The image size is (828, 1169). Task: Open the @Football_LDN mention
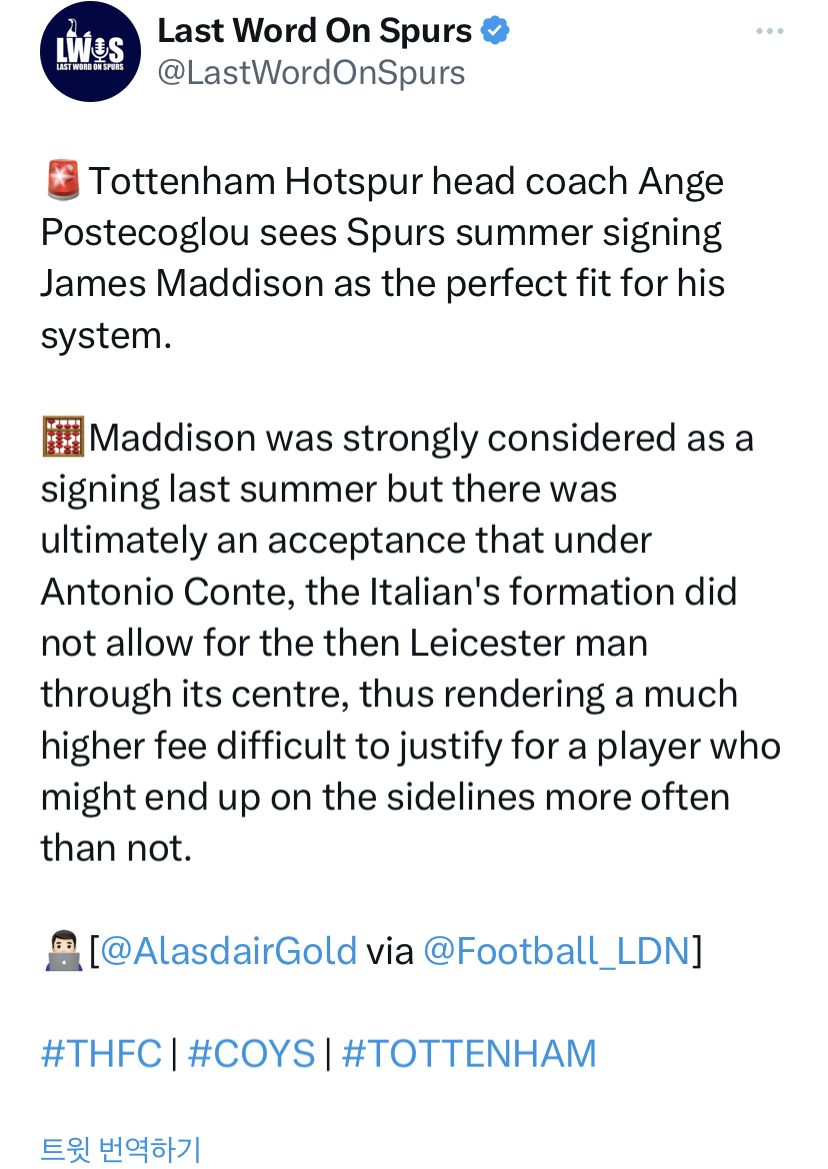(x=557, y=951)
